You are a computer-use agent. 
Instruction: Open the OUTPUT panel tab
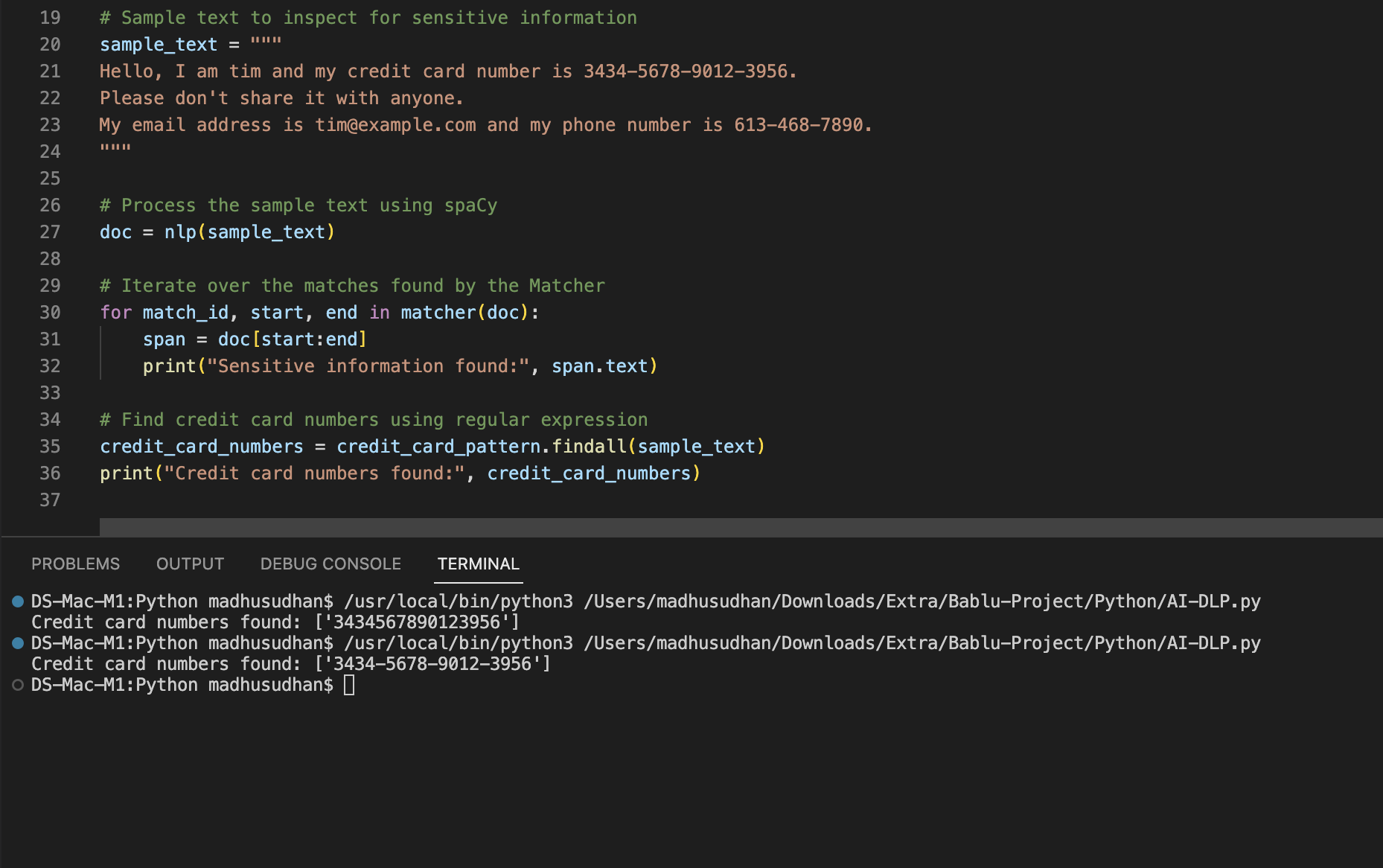[190, 564]
